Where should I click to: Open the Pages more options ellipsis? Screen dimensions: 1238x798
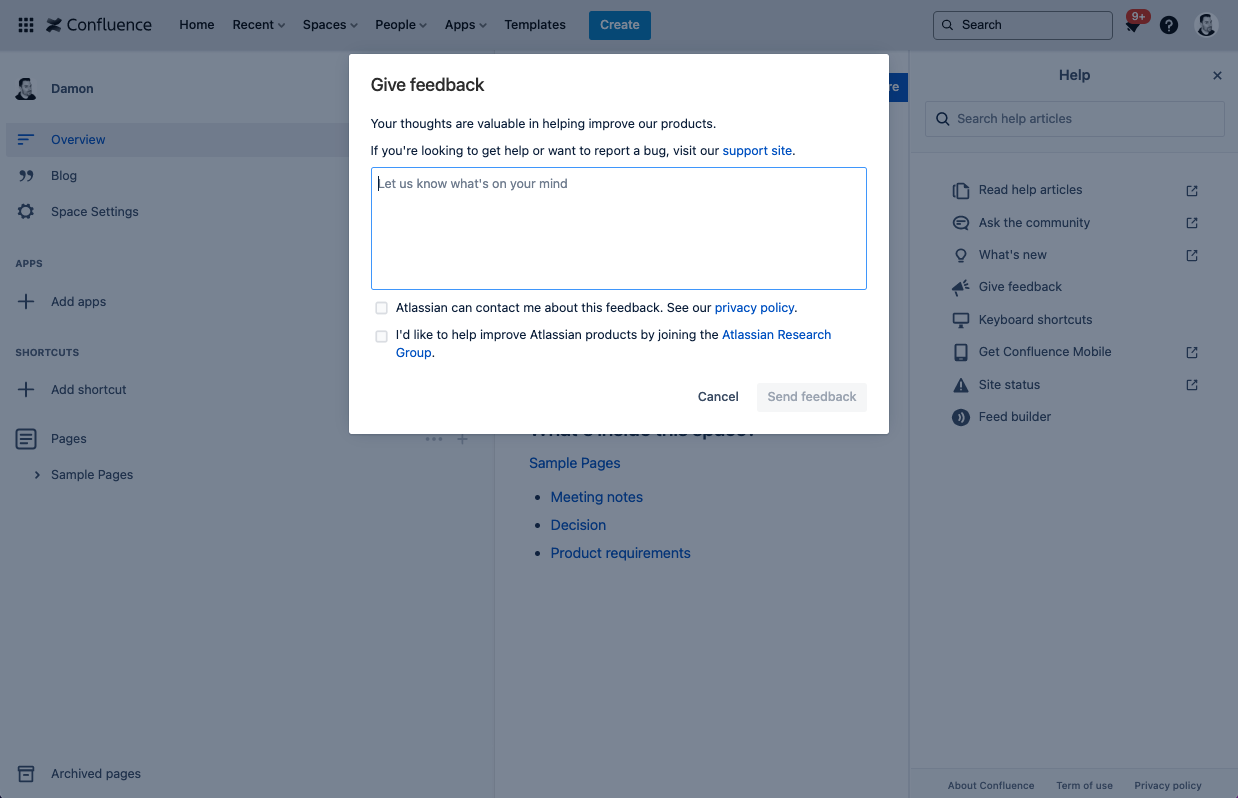(434, 439)
